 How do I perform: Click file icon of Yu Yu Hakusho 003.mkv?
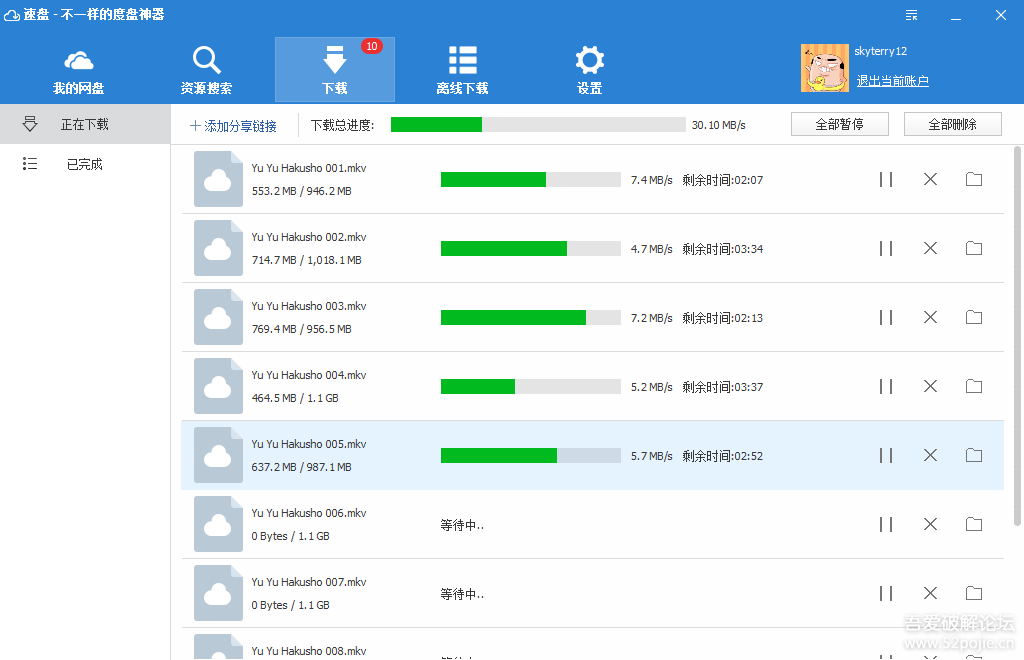[218, 317]
